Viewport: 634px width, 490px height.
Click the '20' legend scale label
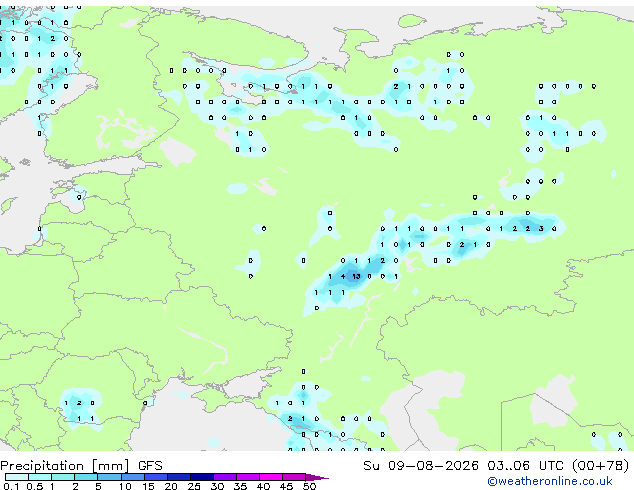click(171, 486)
